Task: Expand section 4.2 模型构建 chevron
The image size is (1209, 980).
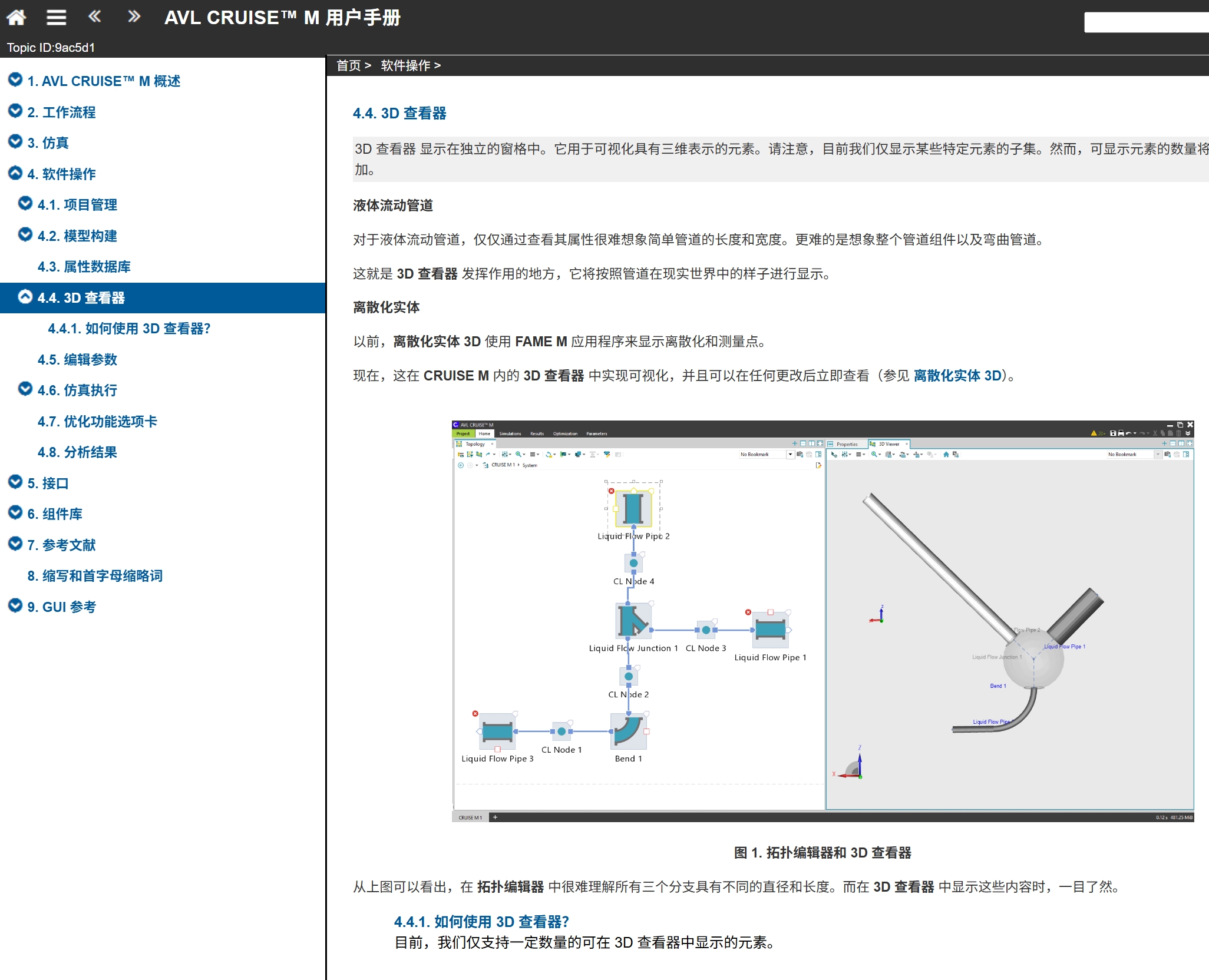Action: click(25, 234)
